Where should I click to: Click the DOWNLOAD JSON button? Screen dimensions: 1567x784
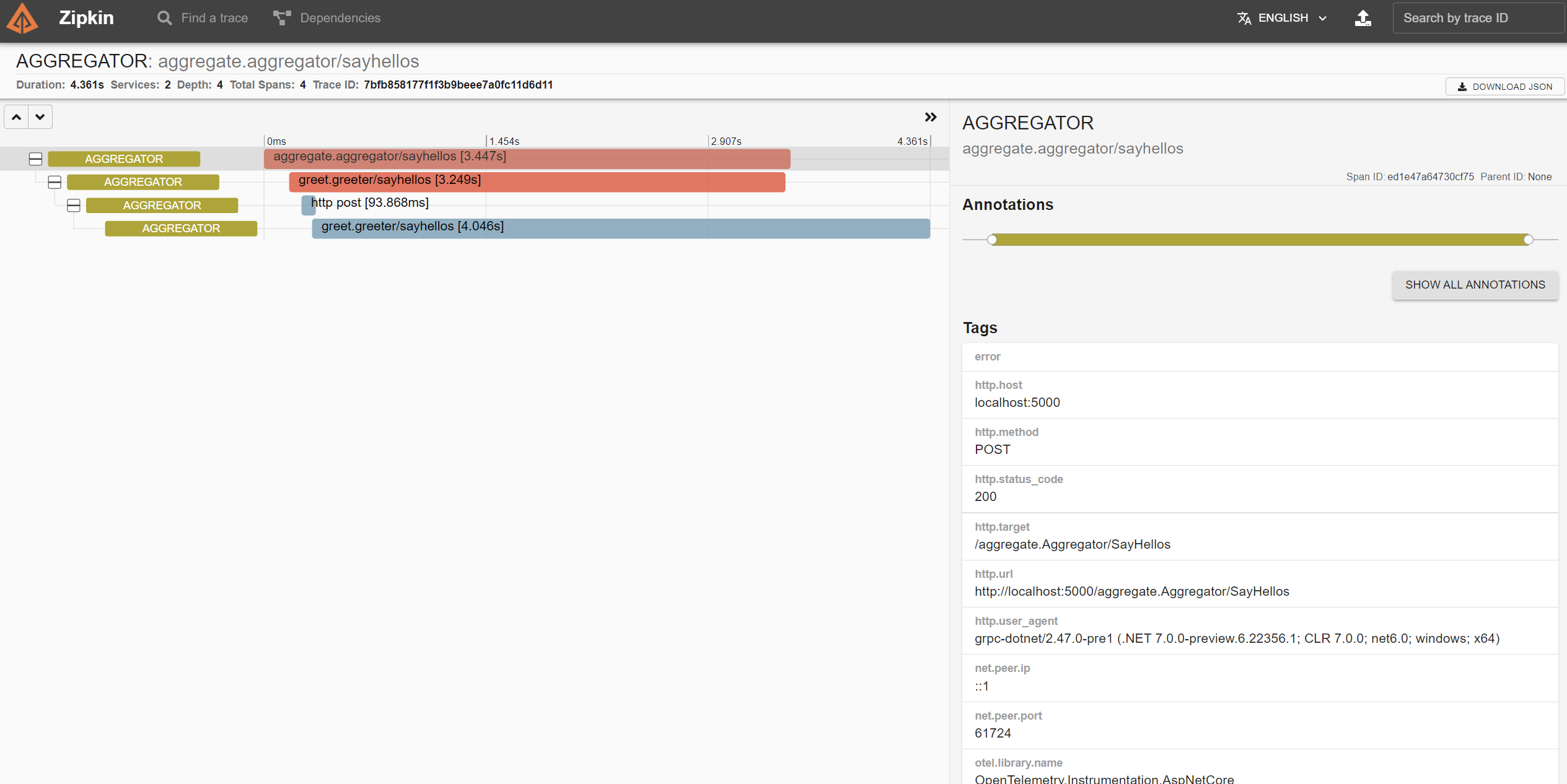tap(1504, 87)
